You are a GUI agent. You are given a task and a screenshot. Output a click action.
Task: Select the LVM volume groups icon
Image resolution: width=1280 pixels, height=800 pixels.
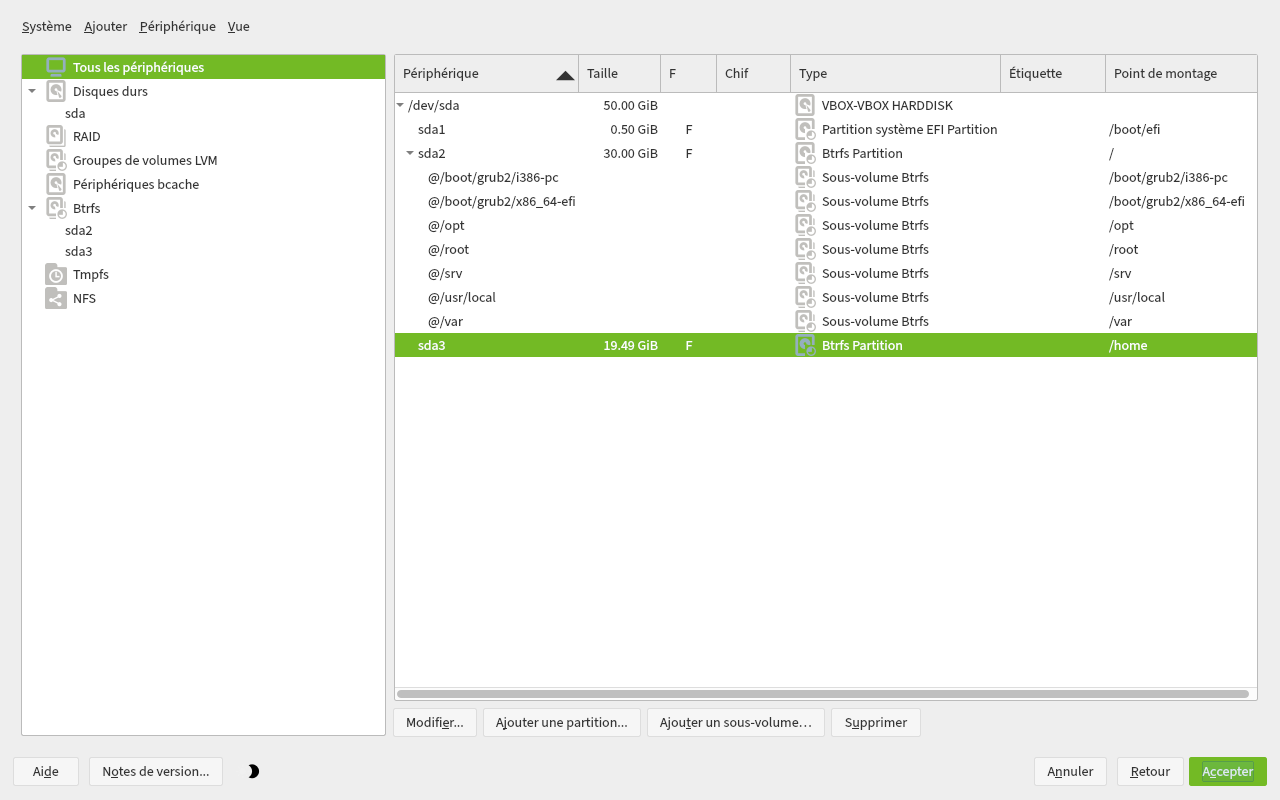(x=56, y=160)
